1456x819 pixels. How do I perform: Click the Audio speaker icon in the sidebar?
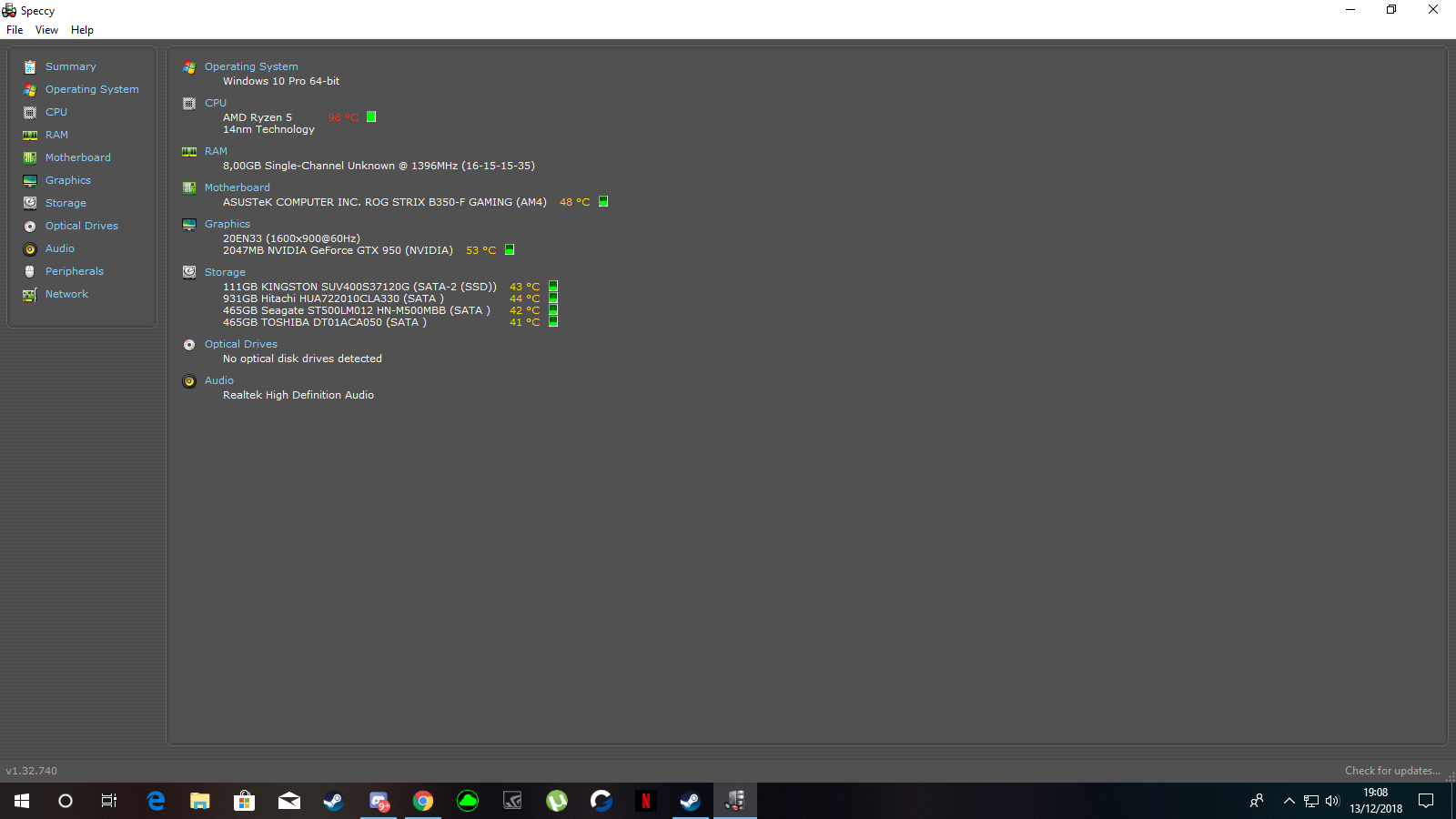30,248
